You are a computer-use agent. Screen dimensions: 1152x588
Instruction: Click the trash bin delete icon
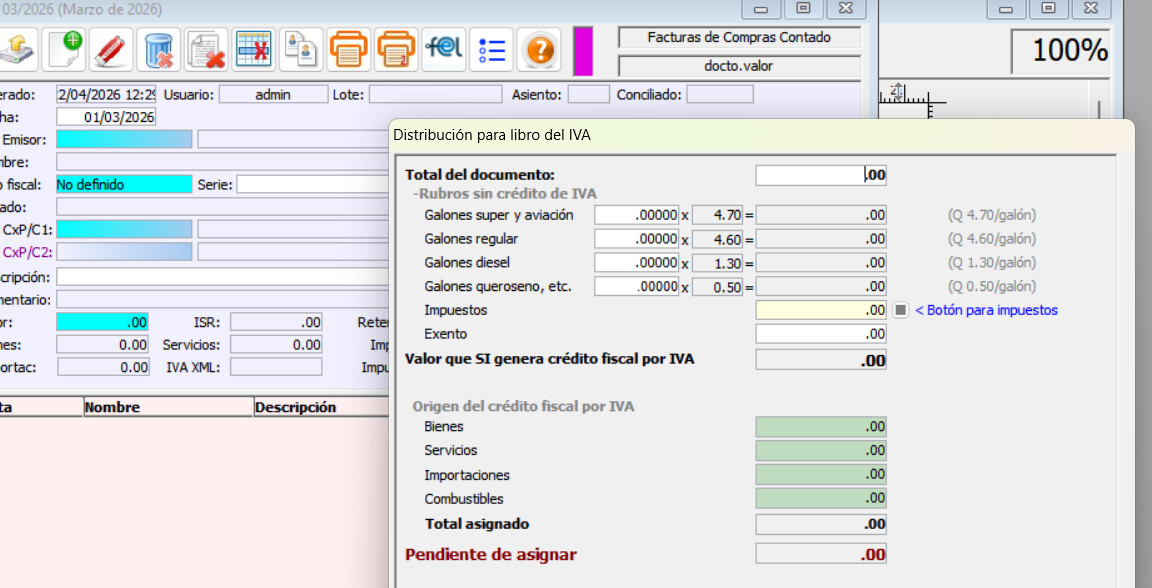[158, 48]
